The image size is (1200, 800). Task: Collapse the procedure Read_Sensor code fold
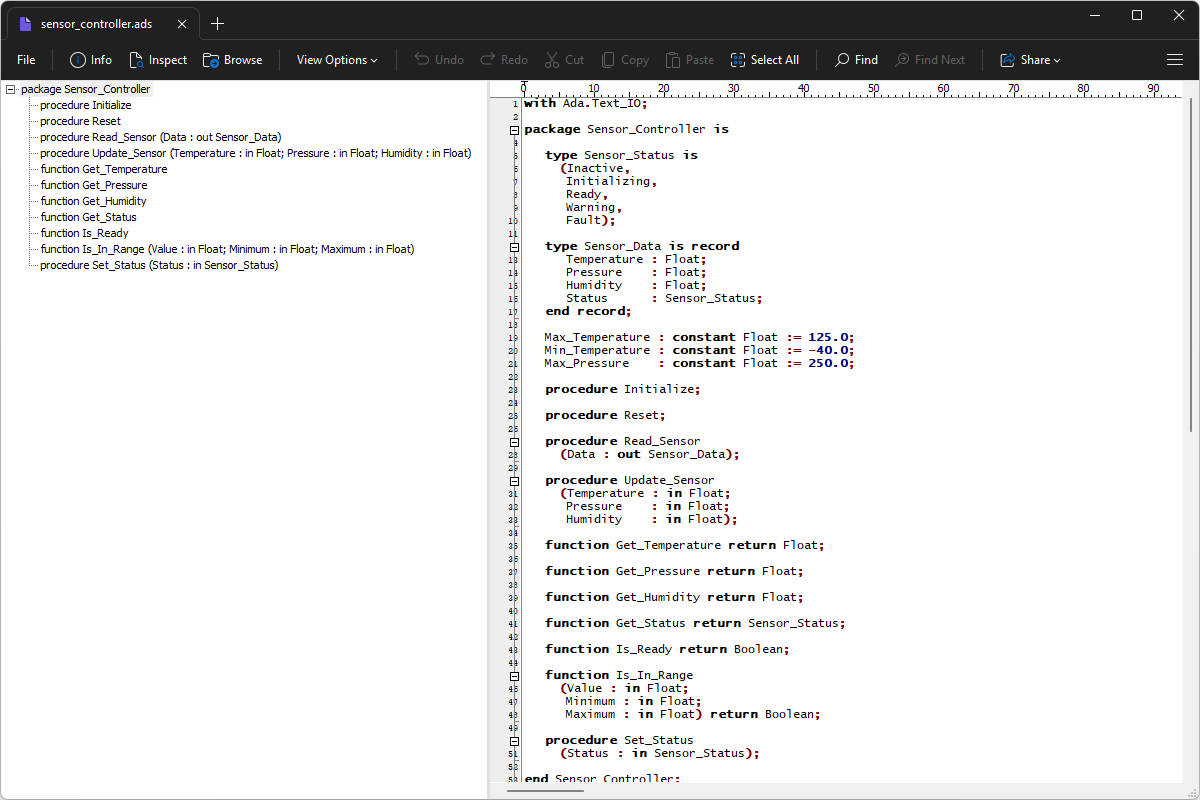click(514, 442)
